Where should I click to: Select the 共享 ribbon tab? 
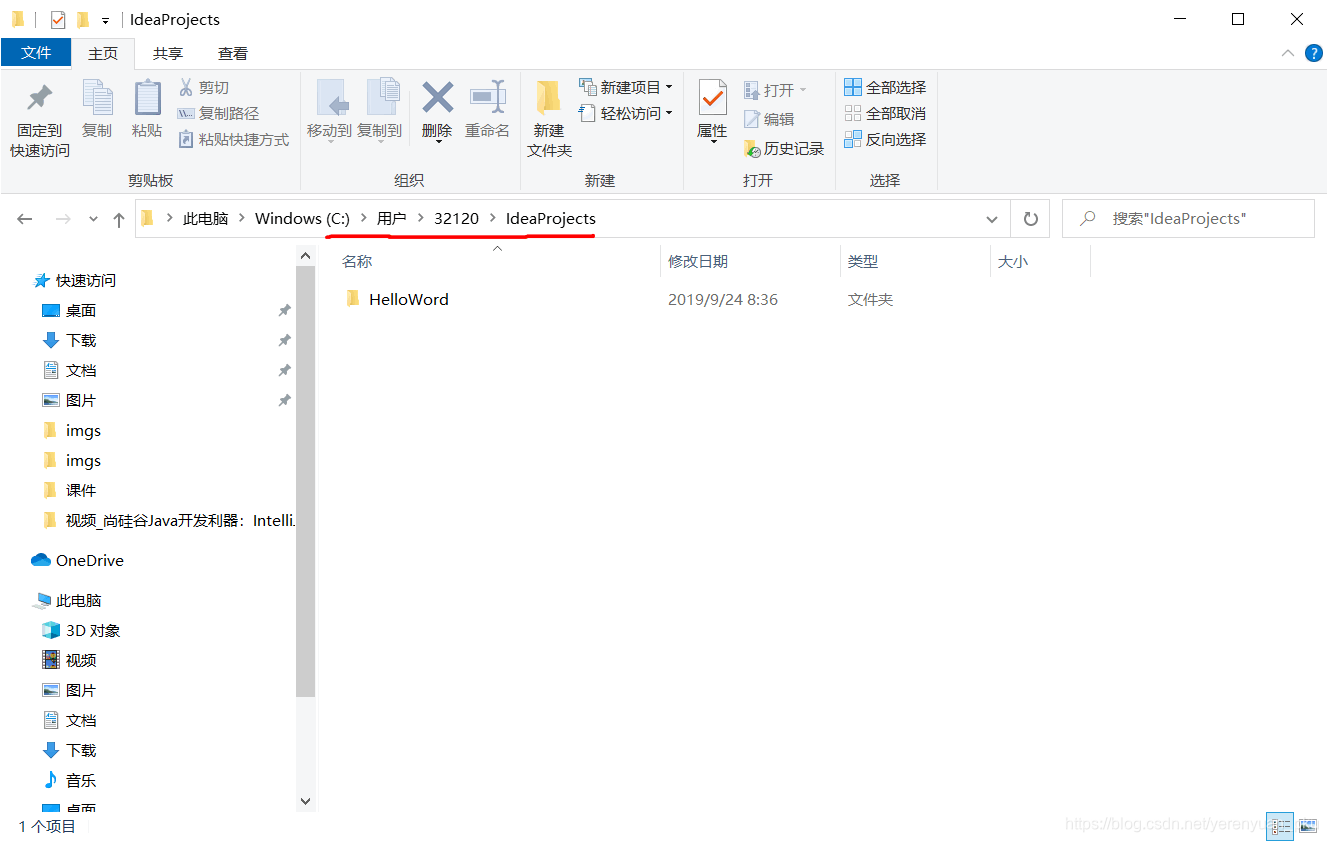[168, 53]
